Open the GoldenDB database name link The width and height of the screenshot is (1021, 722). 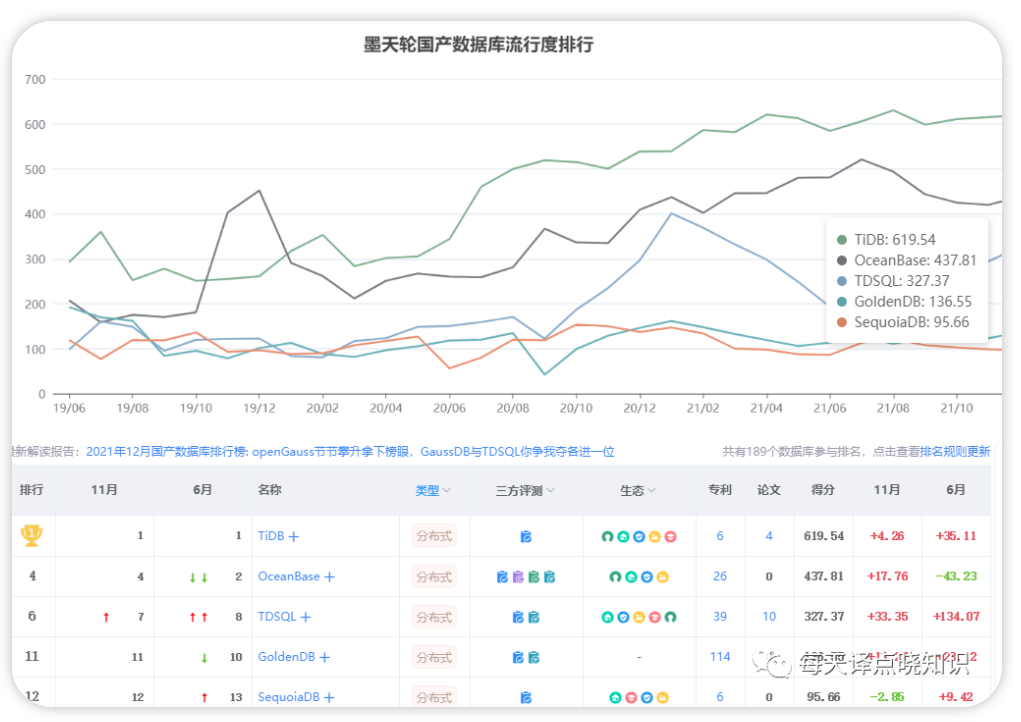click(x=287, y=657)
